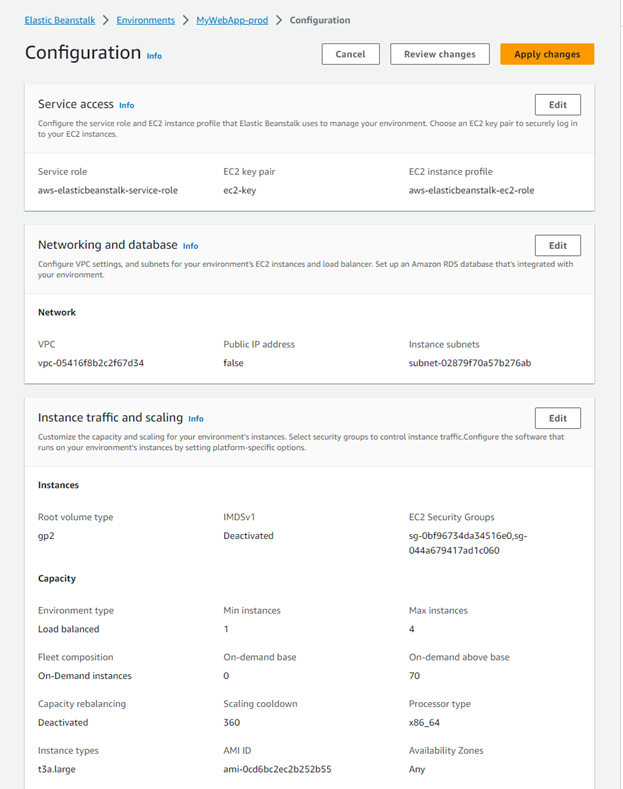The height and width of the screenshot is (789, 623).
Task: Edit the Instance traffic and scaling section
Action: pyautogui.click(x=558, y=418)
